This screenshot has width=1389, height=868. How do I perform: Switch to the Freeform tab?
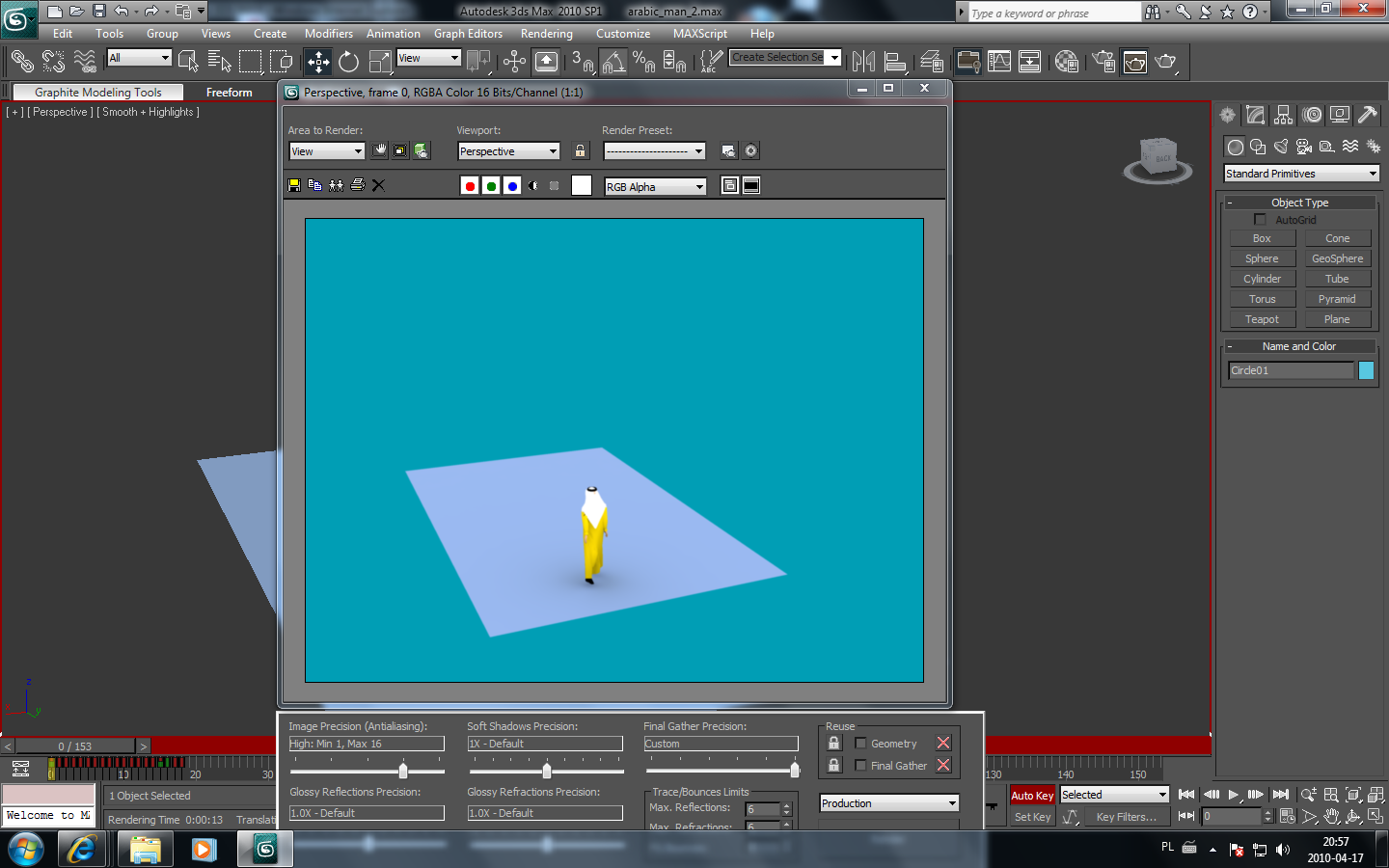click(229, 93)
